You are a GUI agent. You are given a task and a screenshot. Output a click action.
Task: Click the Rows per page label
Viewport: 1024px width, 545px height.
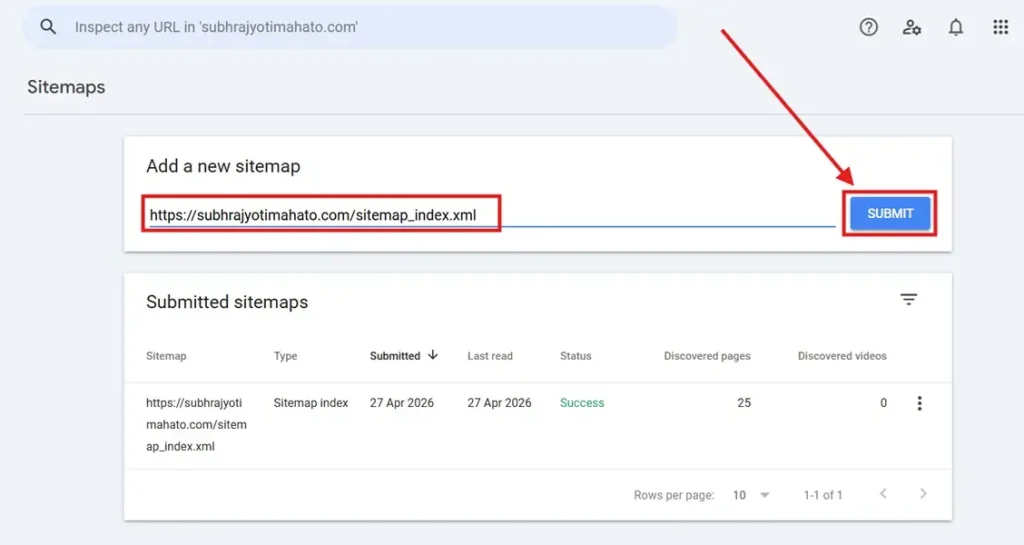[x=674, y=495]
